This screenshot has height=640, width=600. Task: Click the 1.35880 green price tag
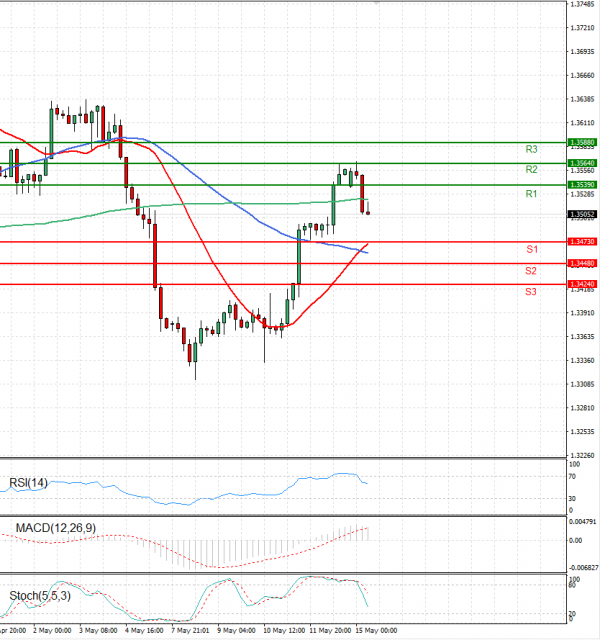click(581, 143)
